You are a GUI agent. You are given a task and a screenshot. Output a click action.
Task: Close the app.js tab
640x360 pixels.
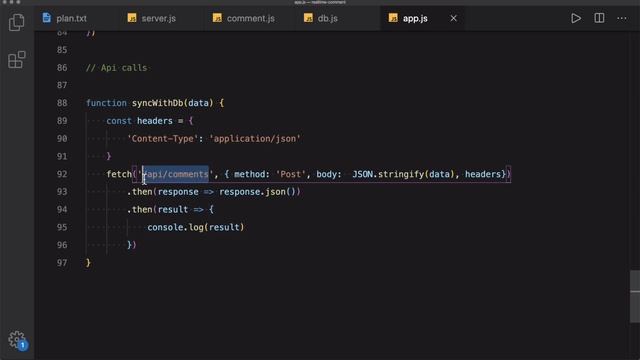tap(453, 18)
